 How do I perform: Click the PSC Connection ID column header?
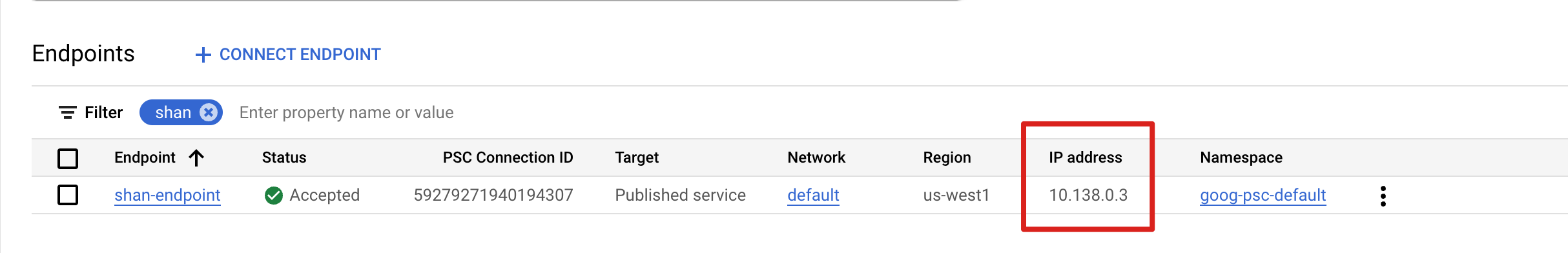[x=508, y=157]
